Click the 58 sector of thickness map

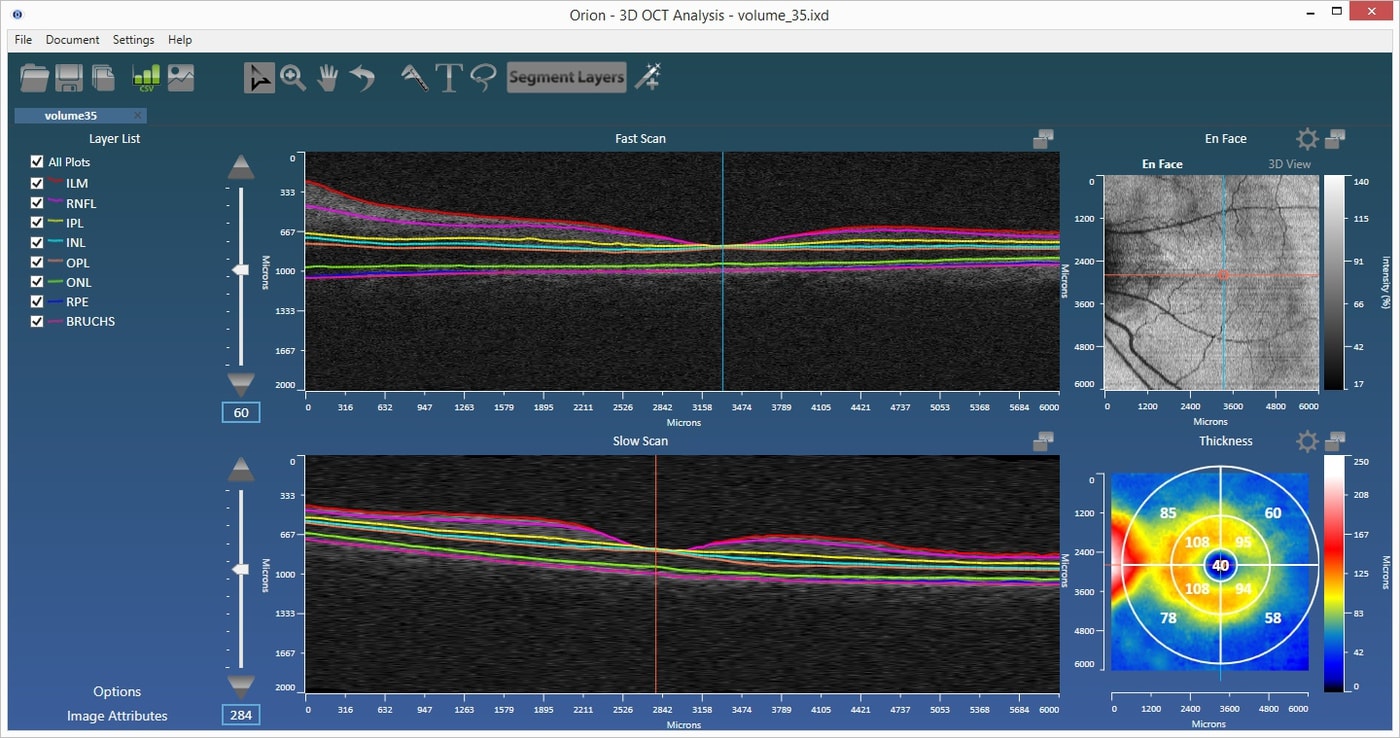(1273, 618)
